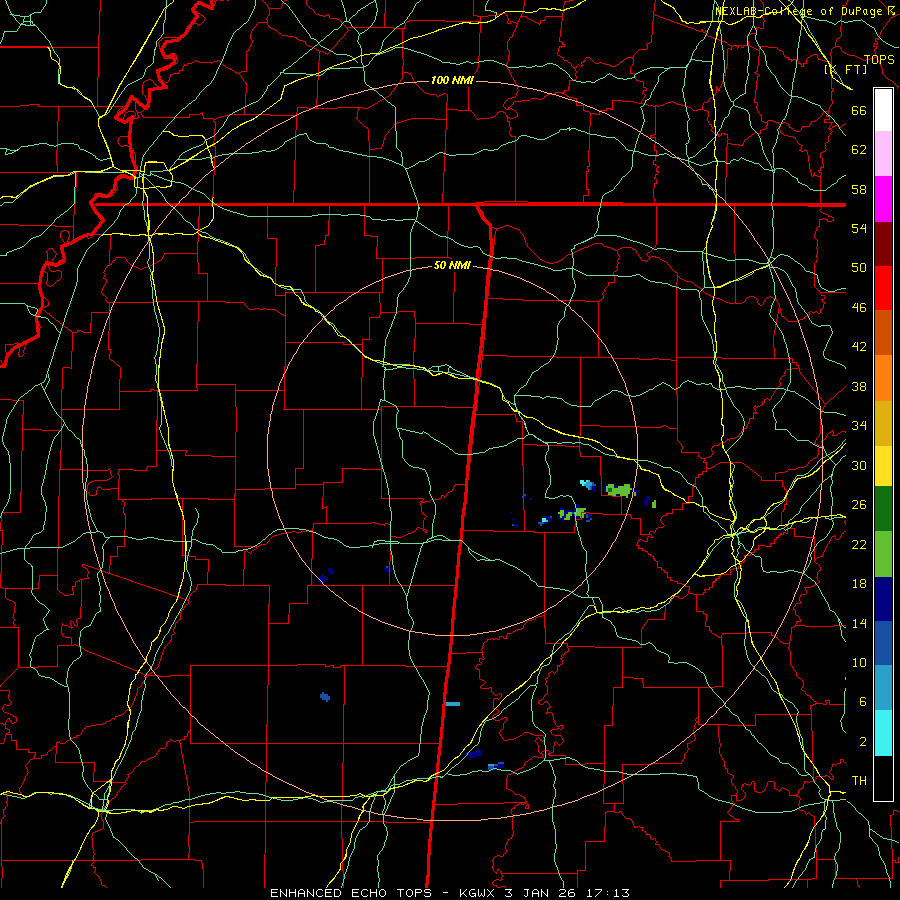Click the "26" legend value
Viewport: 900px width, 900px height.
pyautogui.click(x=859, y=505)
